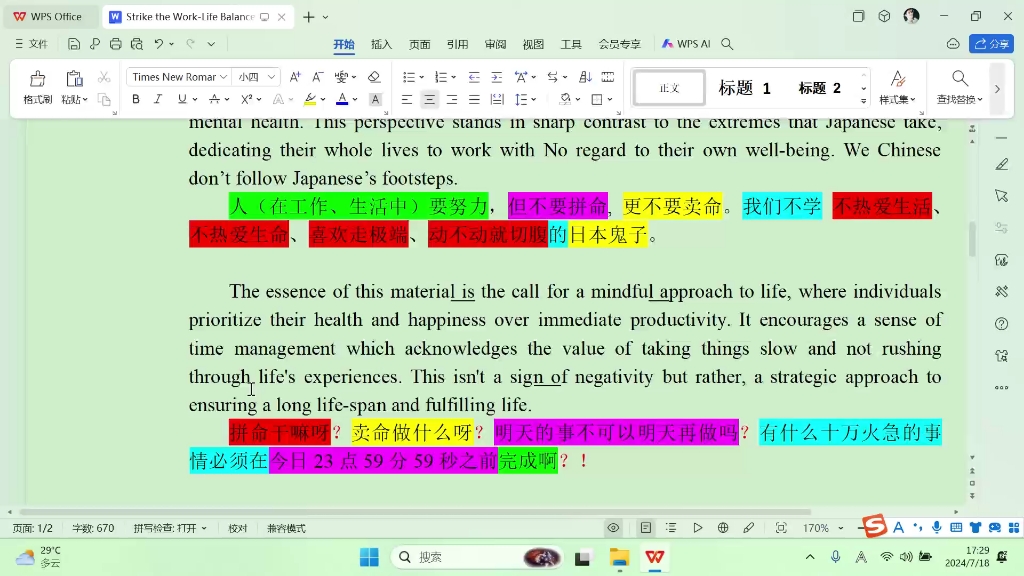
Task: Switch to the 页面 (Page) tab
Action: point(419,44)
